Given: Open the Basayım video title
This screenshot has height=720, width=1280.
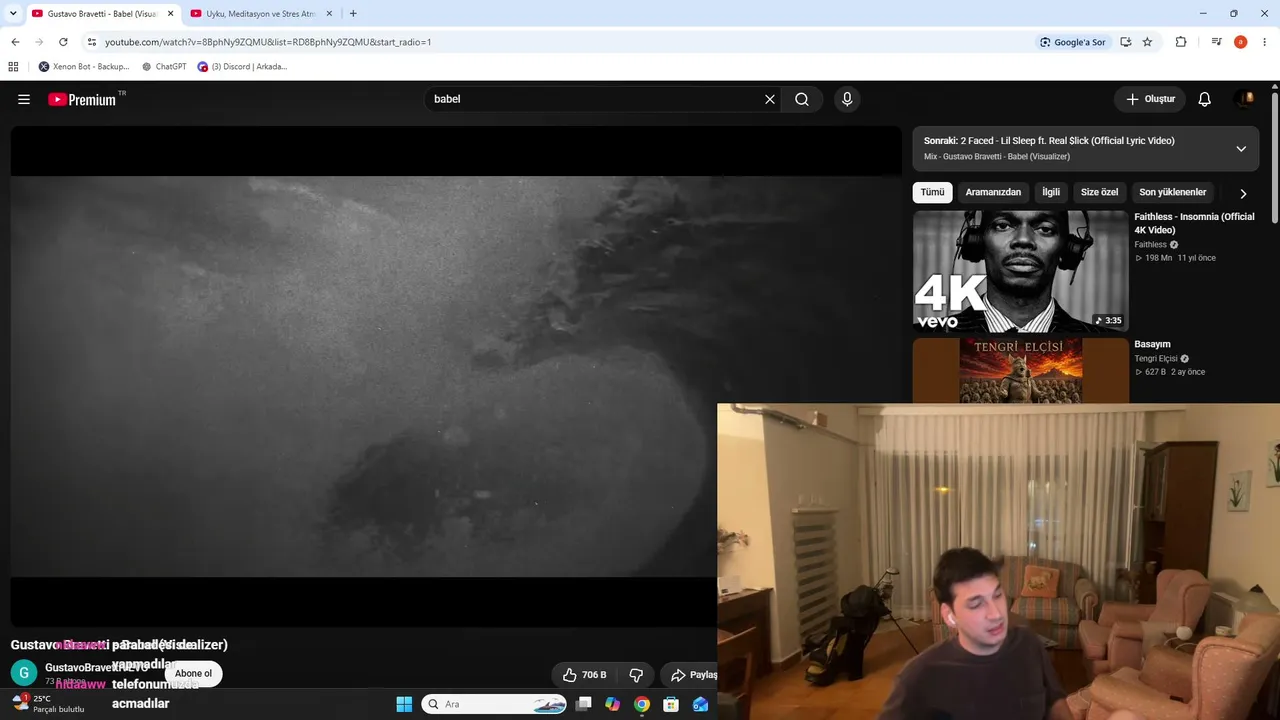Looking at the screenshot, I should tap(1152, 344).
